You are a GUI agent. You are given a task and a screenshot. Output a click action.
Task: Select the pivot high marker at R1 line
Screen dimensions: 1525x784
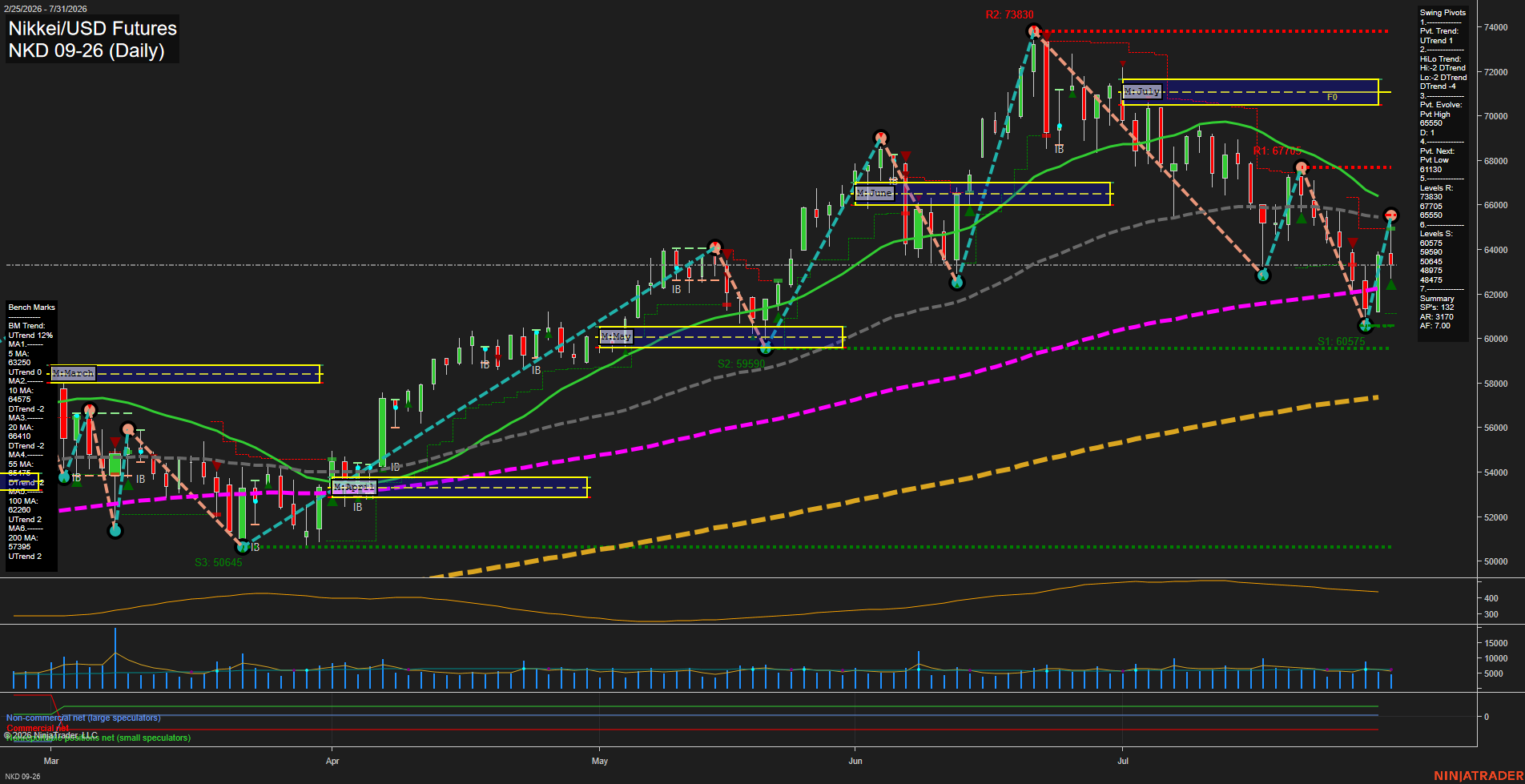tap(1301, 167)
